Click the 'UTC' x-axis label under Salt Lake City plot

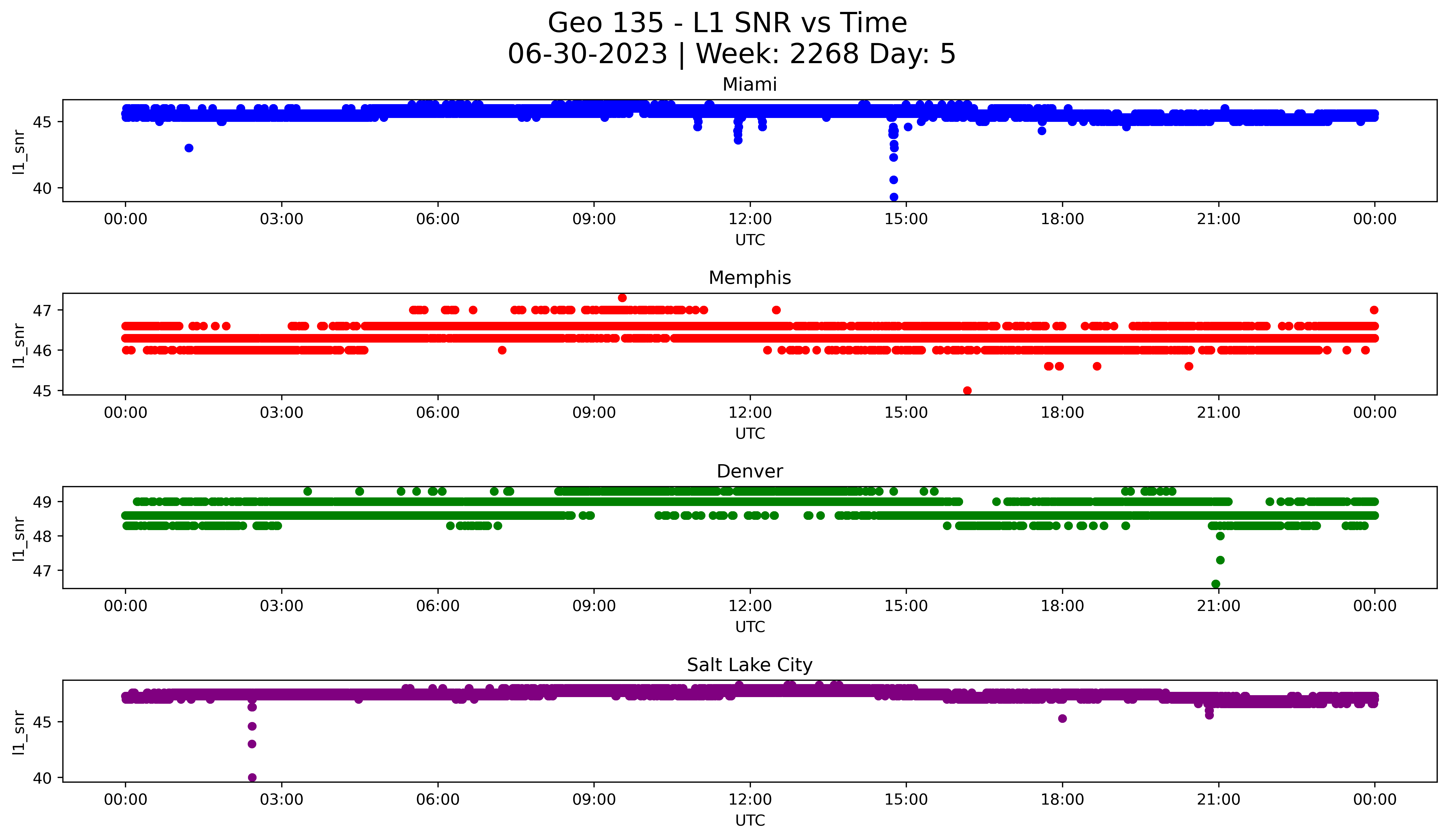750,821
